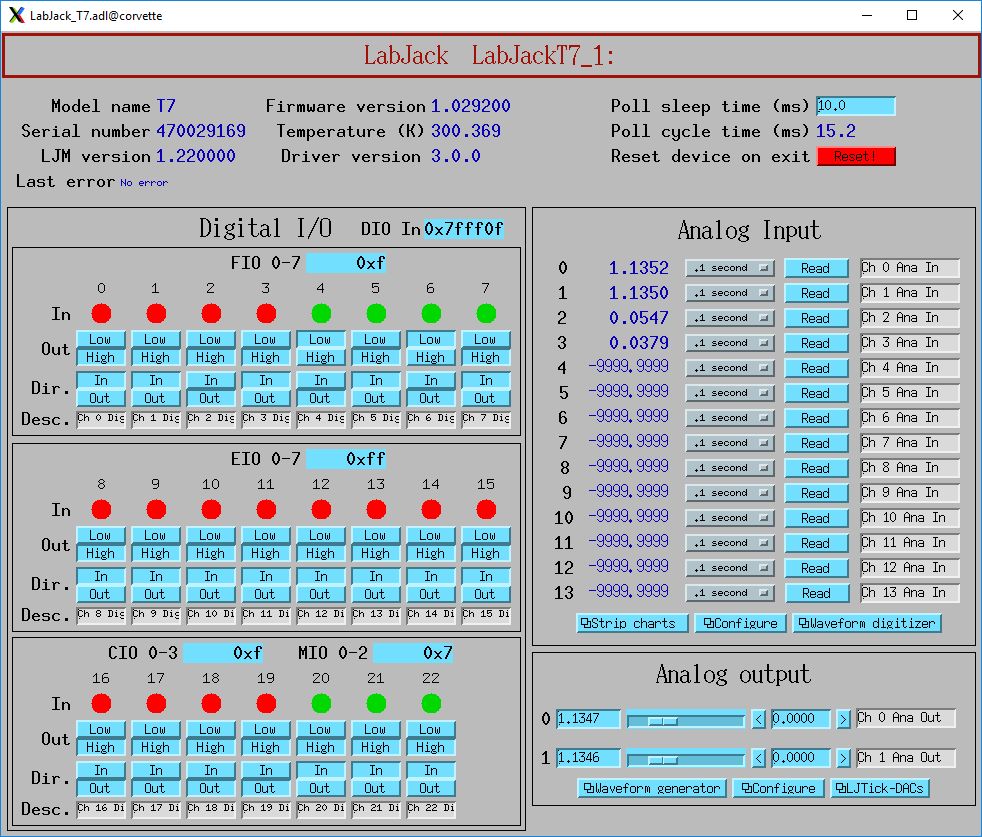Open the Waveform digitizer display
982x837 pixels.
pos(867,623)
